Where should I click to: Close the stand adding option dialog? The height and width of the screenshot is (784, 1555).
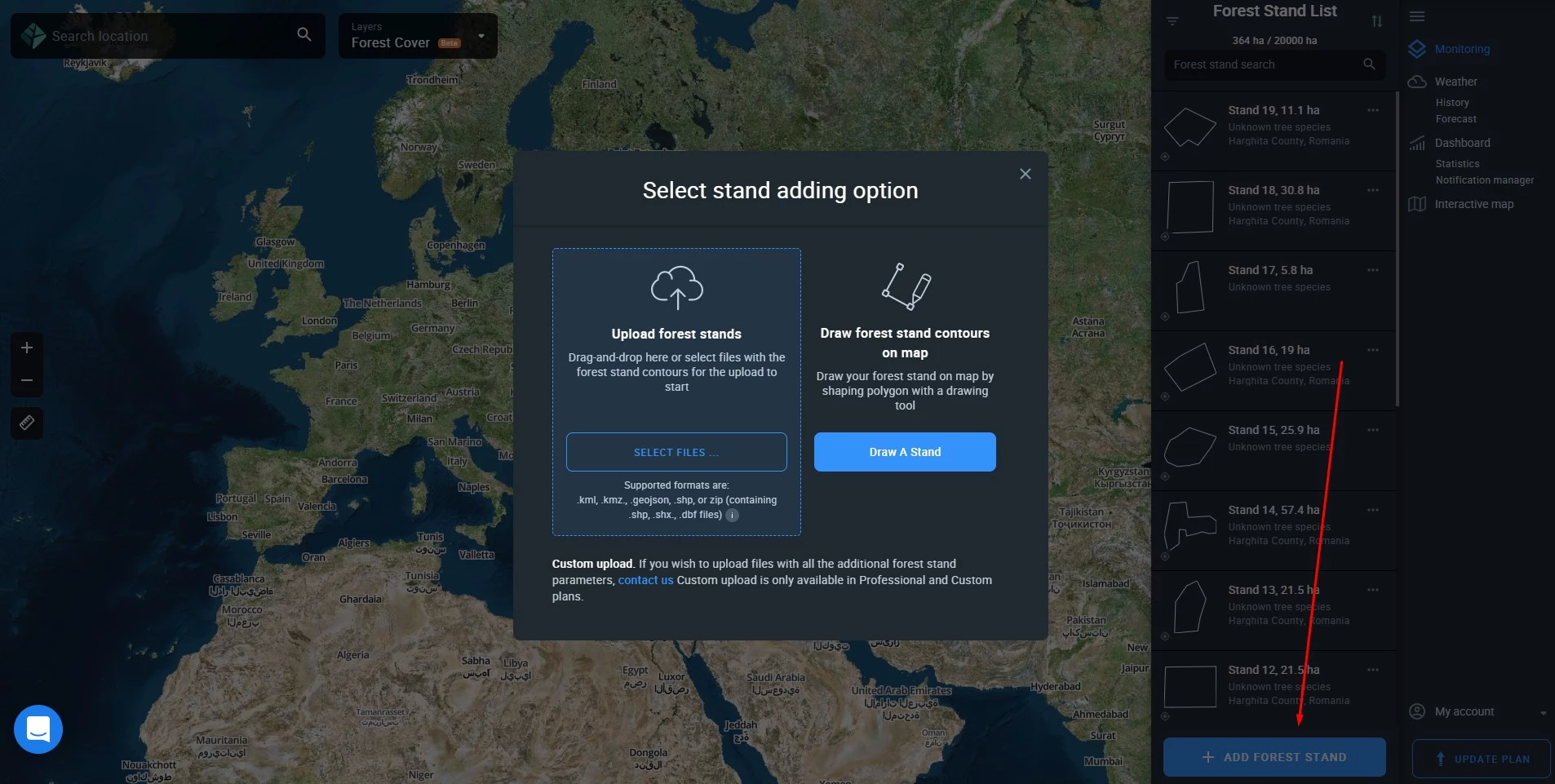point(1026,174)
